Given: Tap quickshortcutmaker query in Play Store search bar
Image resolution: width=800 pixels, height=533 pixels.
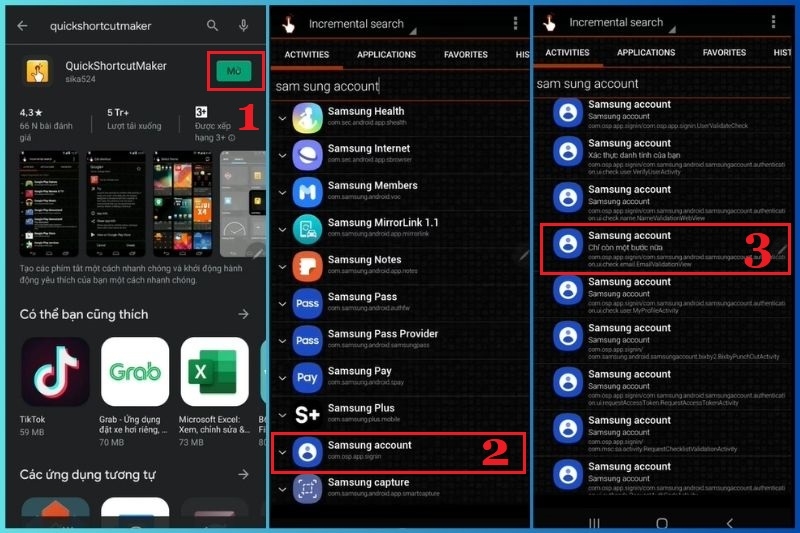Looking at the screenshot, I should point(101,26).
